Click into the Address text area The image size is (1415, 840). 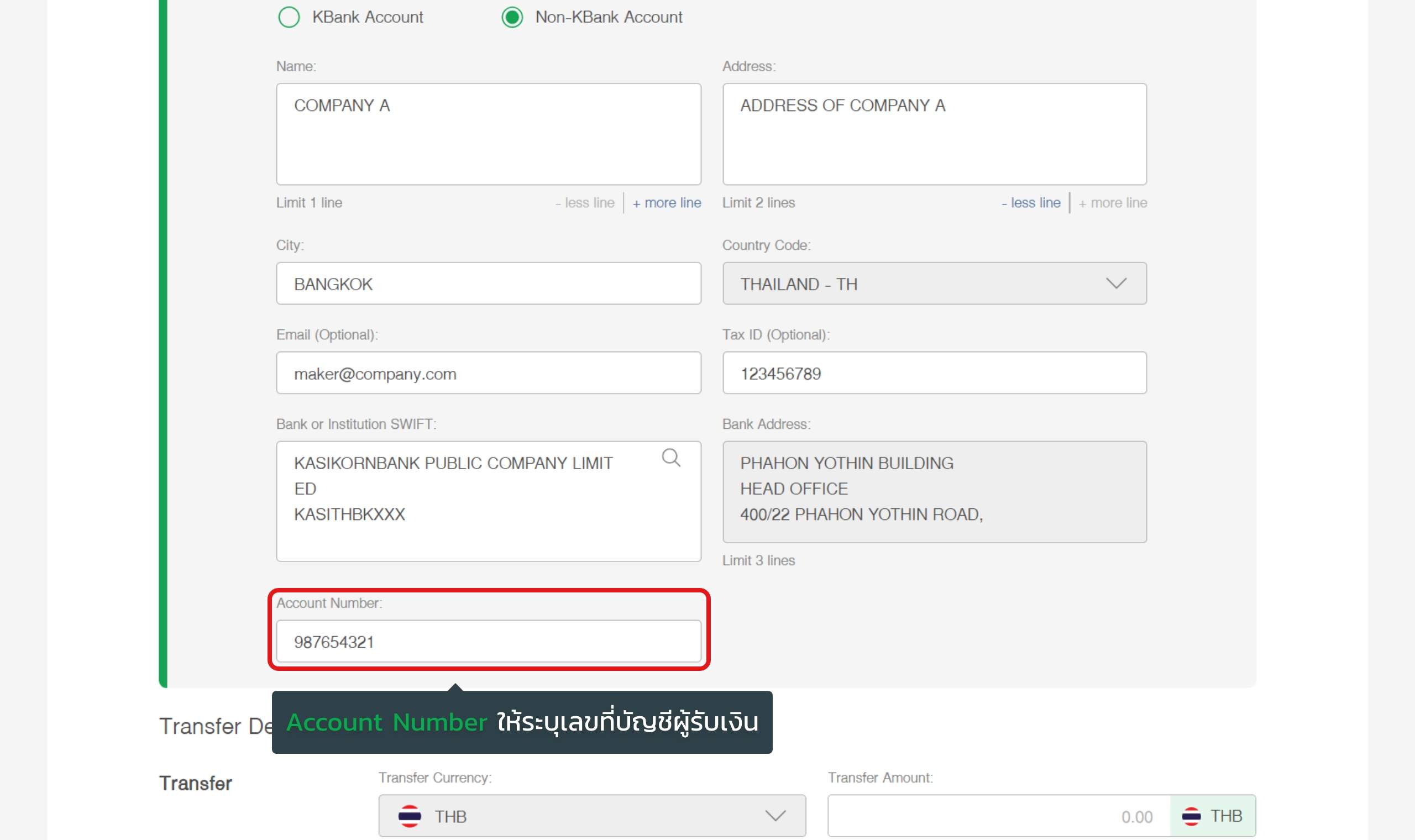pyautogui.click(x=934, y=134)
